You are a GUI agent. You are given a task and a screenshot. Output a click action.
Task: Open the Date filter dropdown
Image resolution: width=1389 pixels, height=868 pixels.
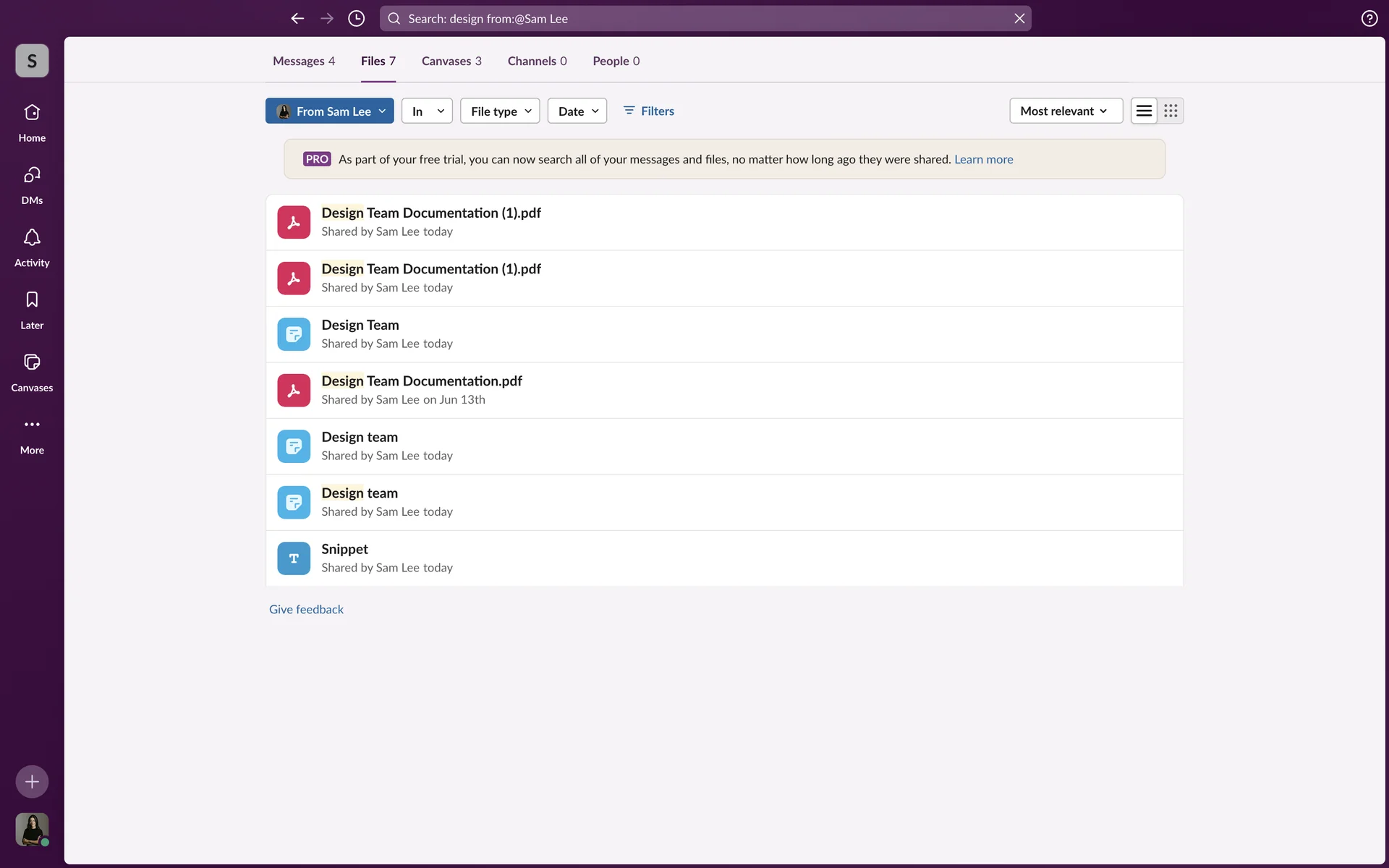coord(577,111)
